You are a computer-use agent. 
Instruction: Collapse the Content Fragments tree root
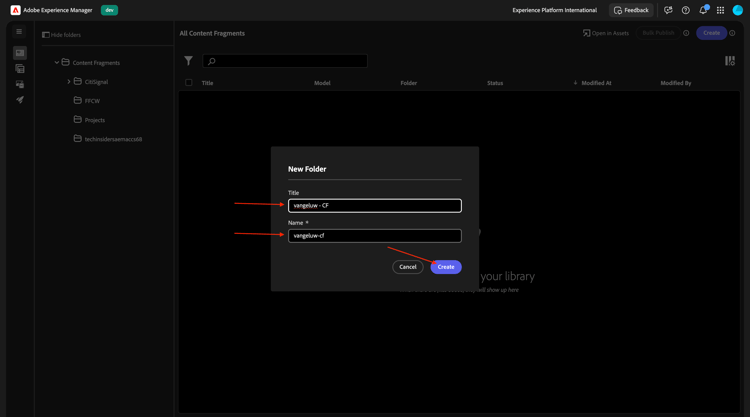point(56,63)
